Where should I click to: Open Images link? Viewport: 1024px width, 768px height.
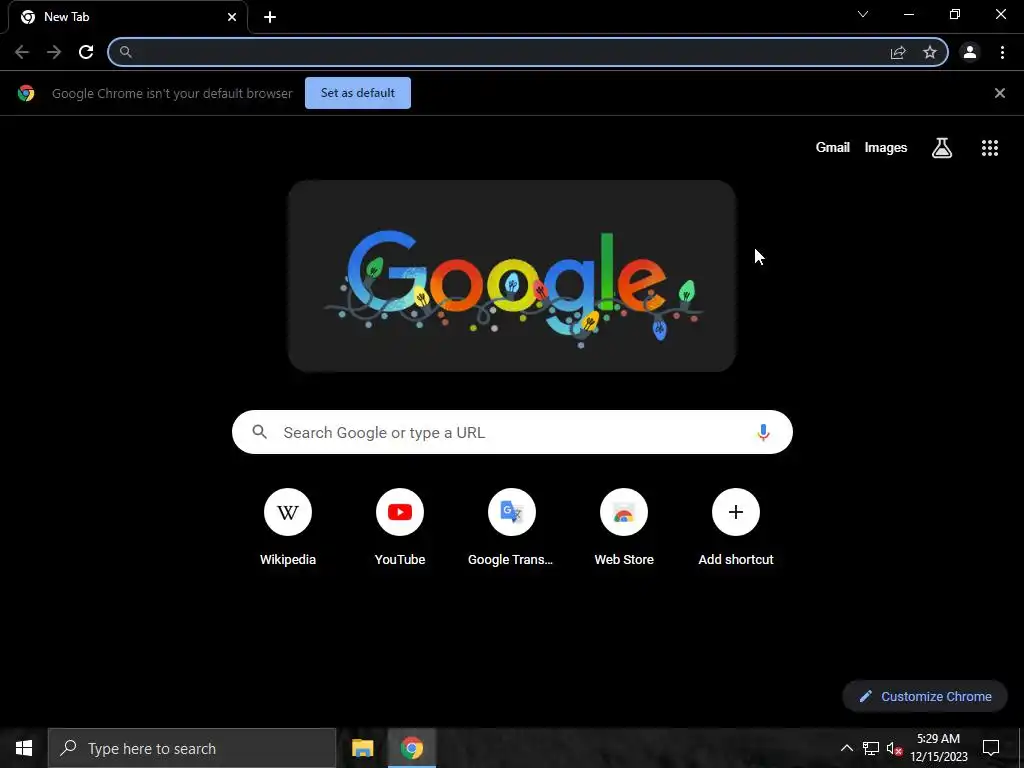[886, 148]
